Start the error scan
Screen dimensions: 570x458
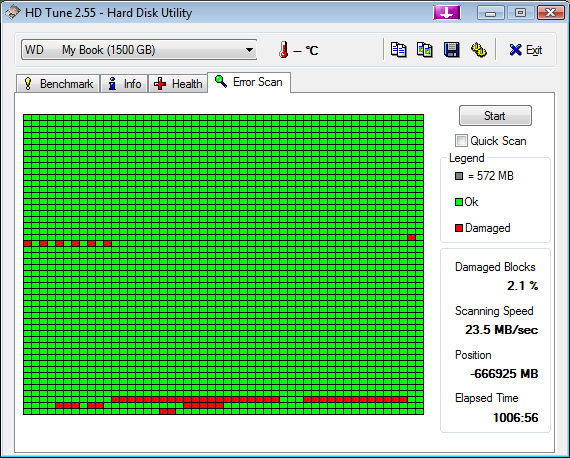click(x=495, y=116)
